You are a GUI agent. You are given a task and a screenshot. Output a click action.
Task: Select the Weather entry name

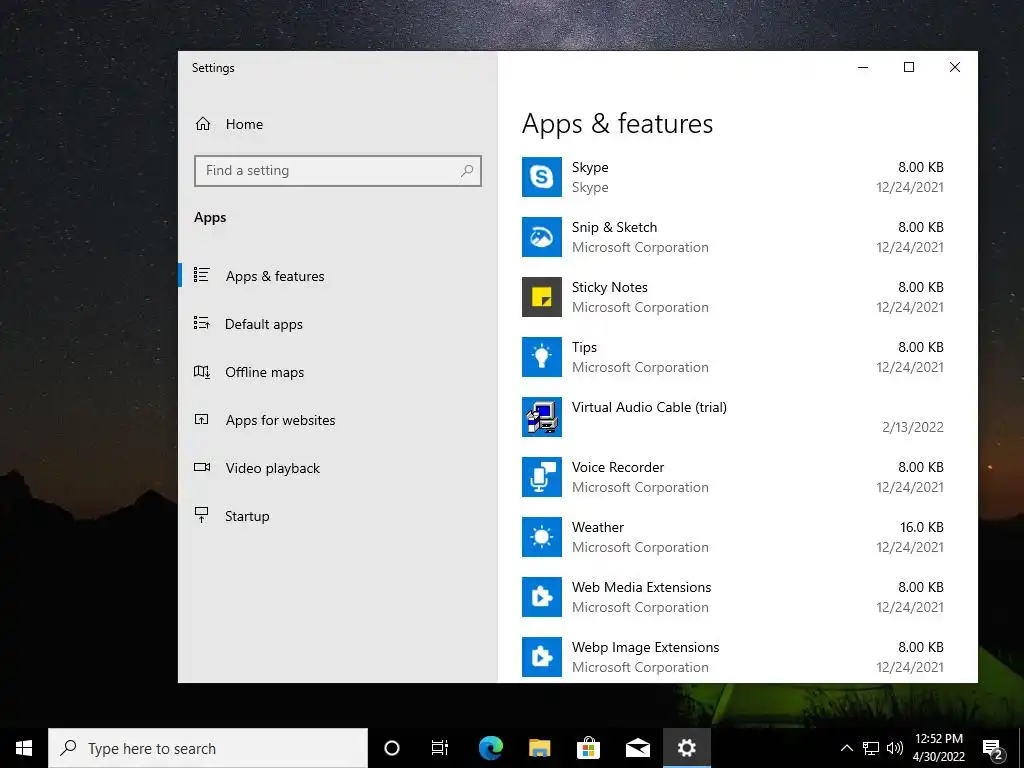coord(598,527)
